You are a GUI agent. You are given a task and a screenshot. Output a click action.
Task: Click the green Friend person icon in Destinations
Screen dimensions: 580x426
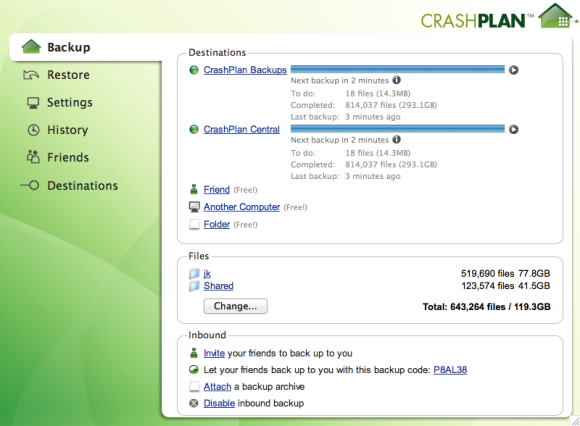tap(194, 189)
